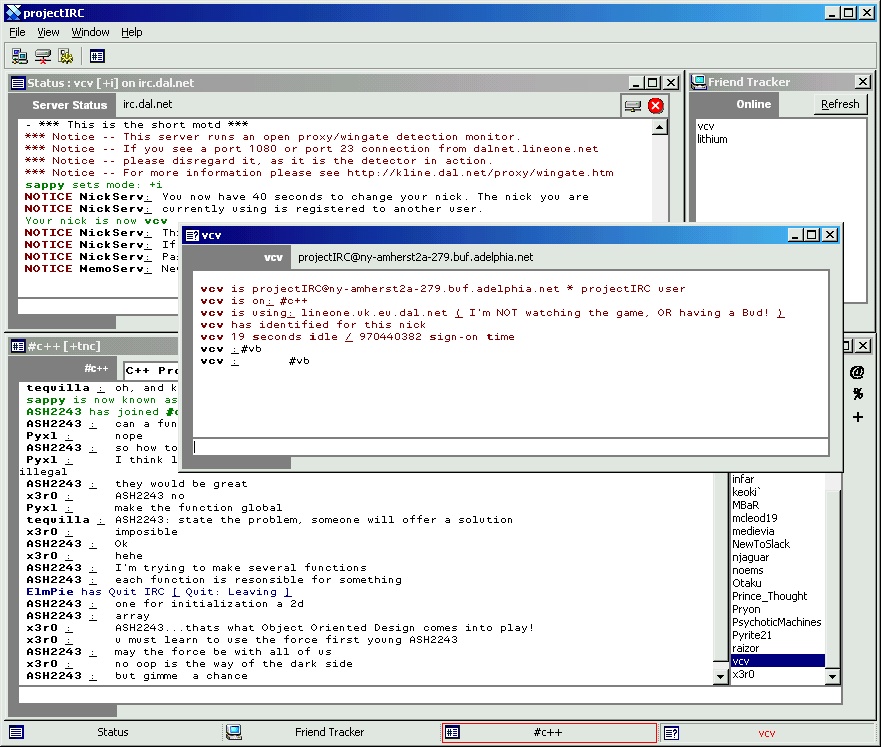Click the disconnect from server toolbar icon
The width and height of the screenshot is (881, 747).
[43, 57]
